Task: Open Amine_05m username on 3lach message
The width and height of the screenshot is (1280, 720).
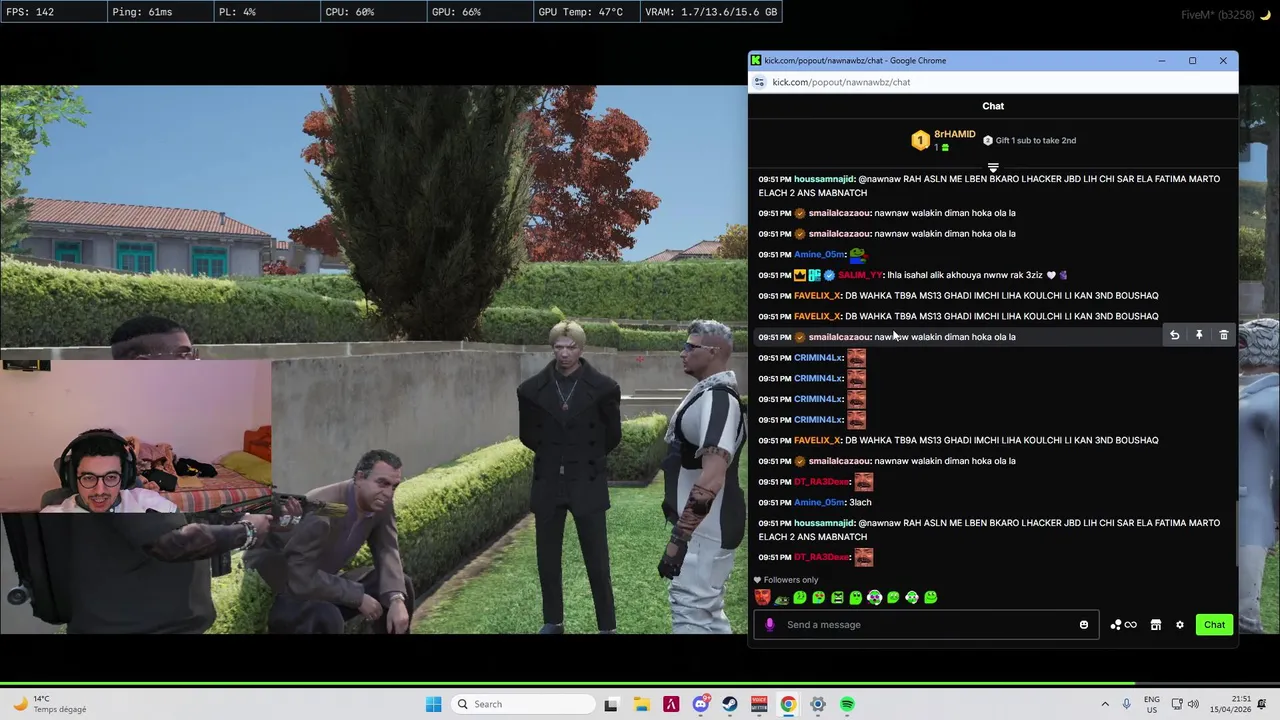Action: (819, 503)
